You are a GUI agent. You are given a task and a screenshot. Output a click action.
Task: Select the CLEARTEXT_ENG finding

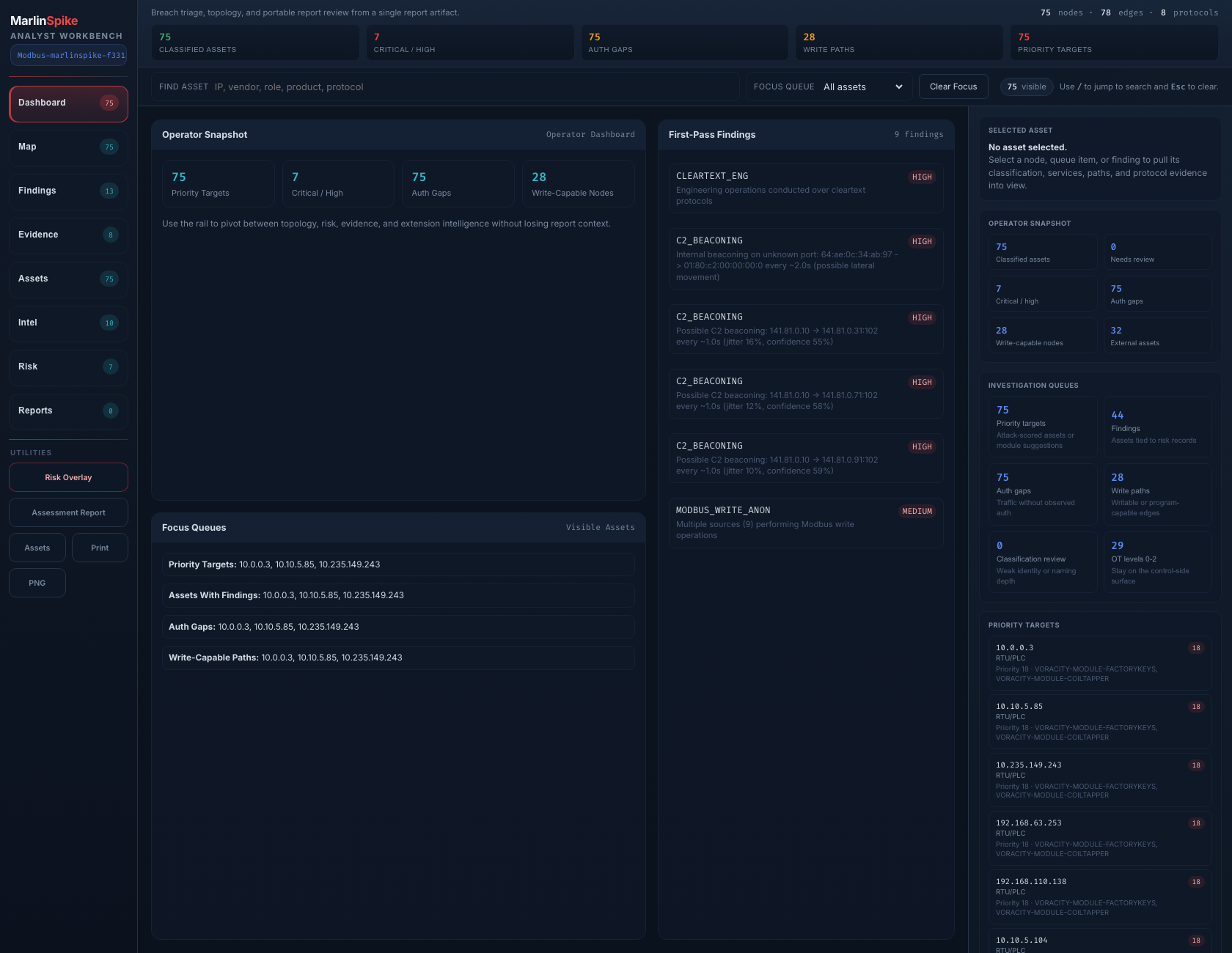(805, 188)
